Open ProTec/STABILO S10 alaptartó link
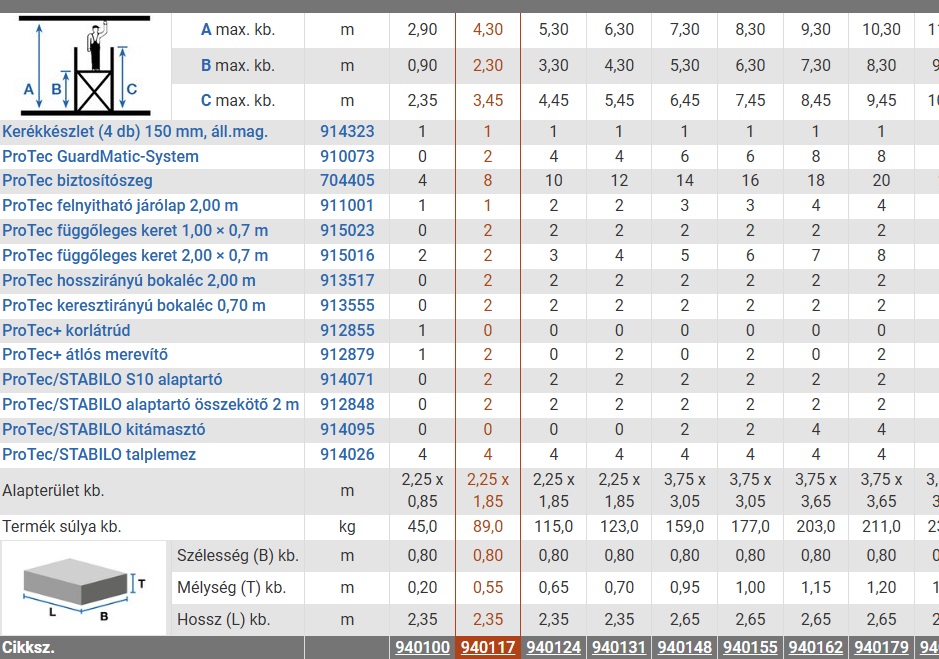This screenshot has height=659, width=939. click(112, 379)
